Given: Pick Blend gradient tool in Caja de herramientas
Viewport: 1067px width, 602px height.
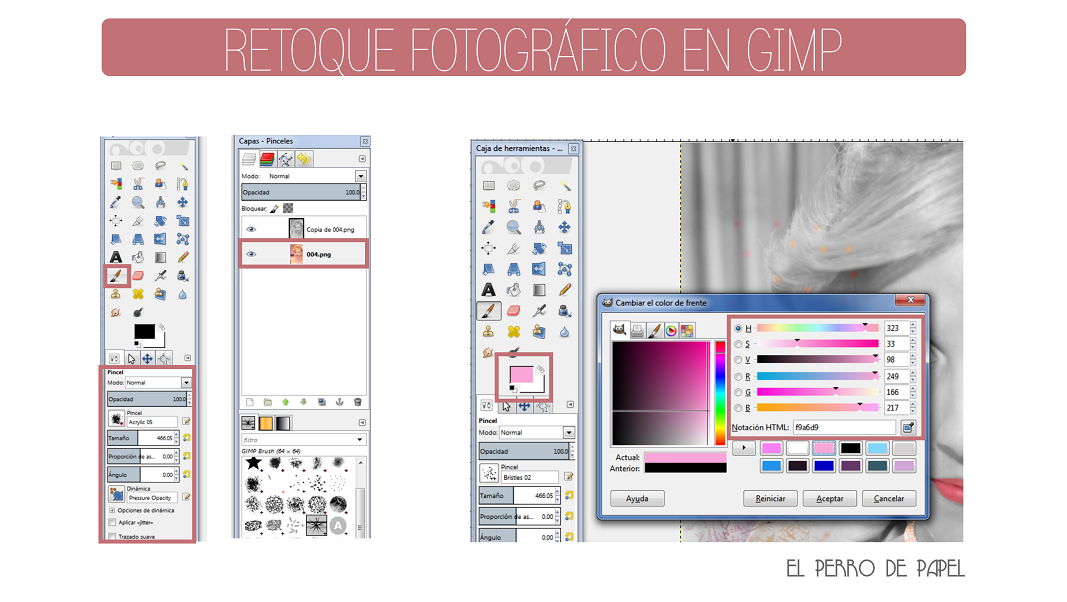Looking at the screenshot, I should point(539,290).
